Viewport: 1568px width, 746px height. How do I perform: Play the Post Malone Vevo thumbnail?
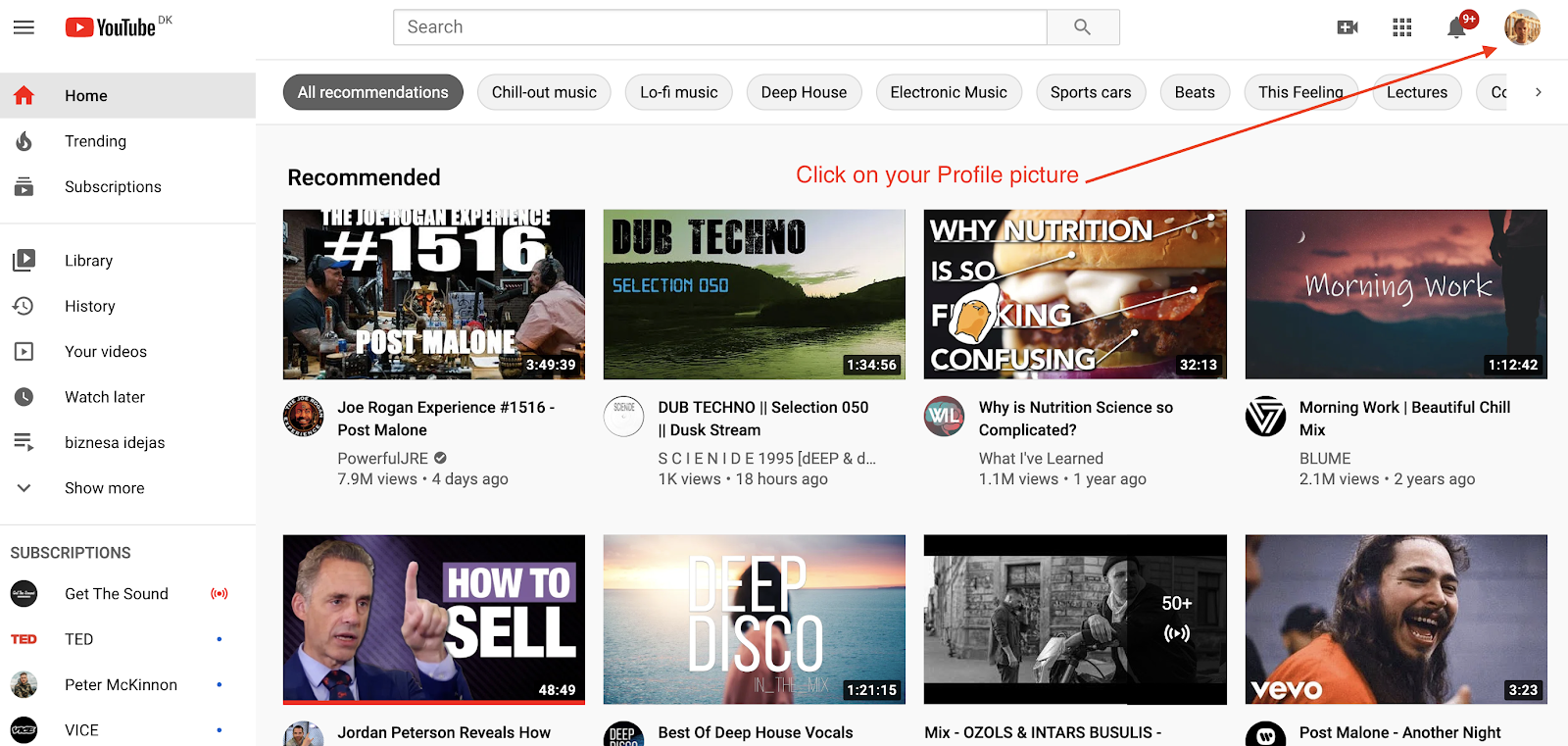click(1396, 620)
